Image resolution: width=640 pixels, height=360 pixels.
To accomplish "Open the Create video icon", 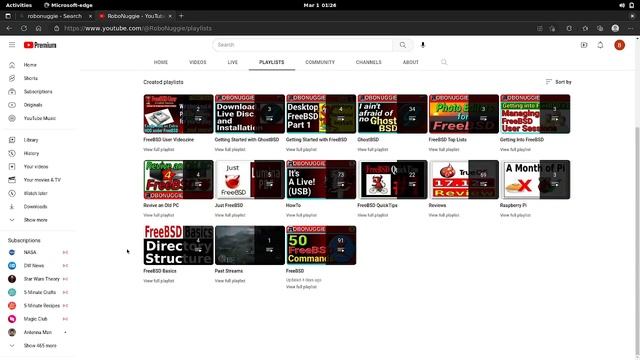I will 584,45.
